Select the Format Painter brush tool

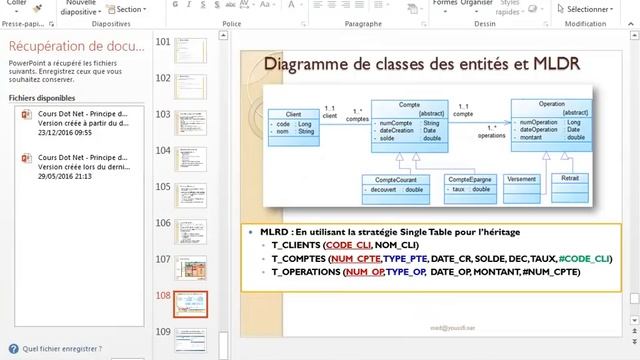pos(38,8)
